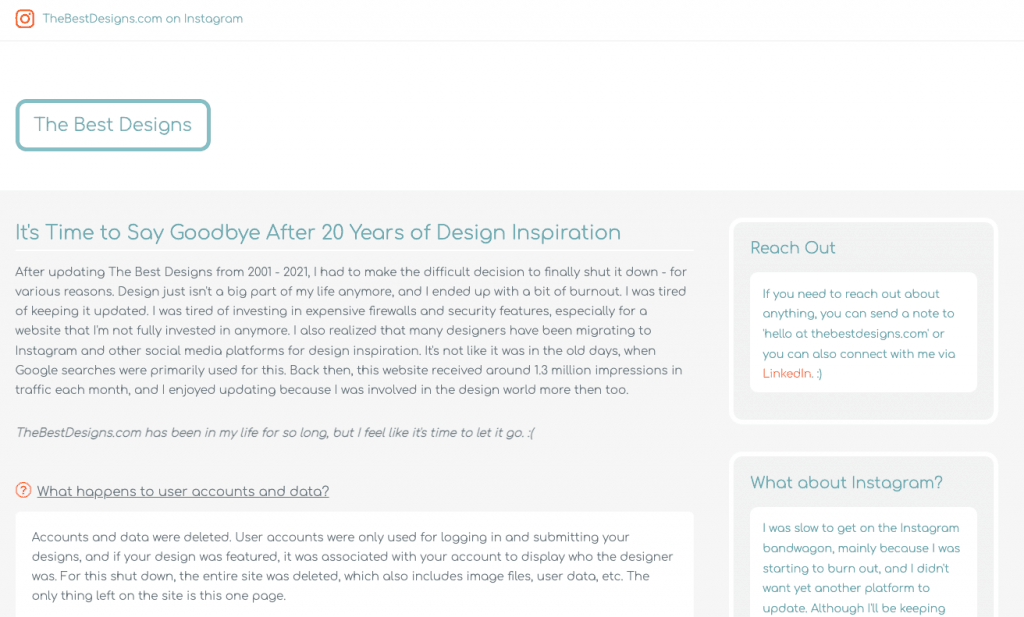Click the Time to Say Goodbye headline

coord(318,233)
